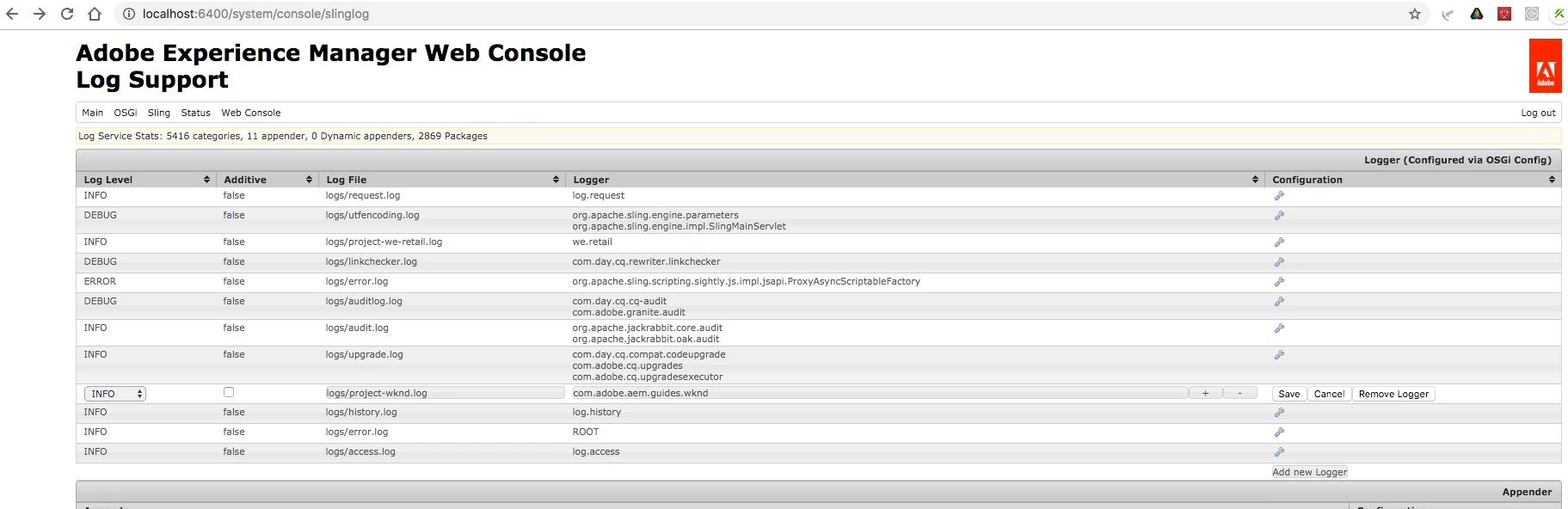Select org.apache.sling.engine.parameters logger text

[655, 216]
